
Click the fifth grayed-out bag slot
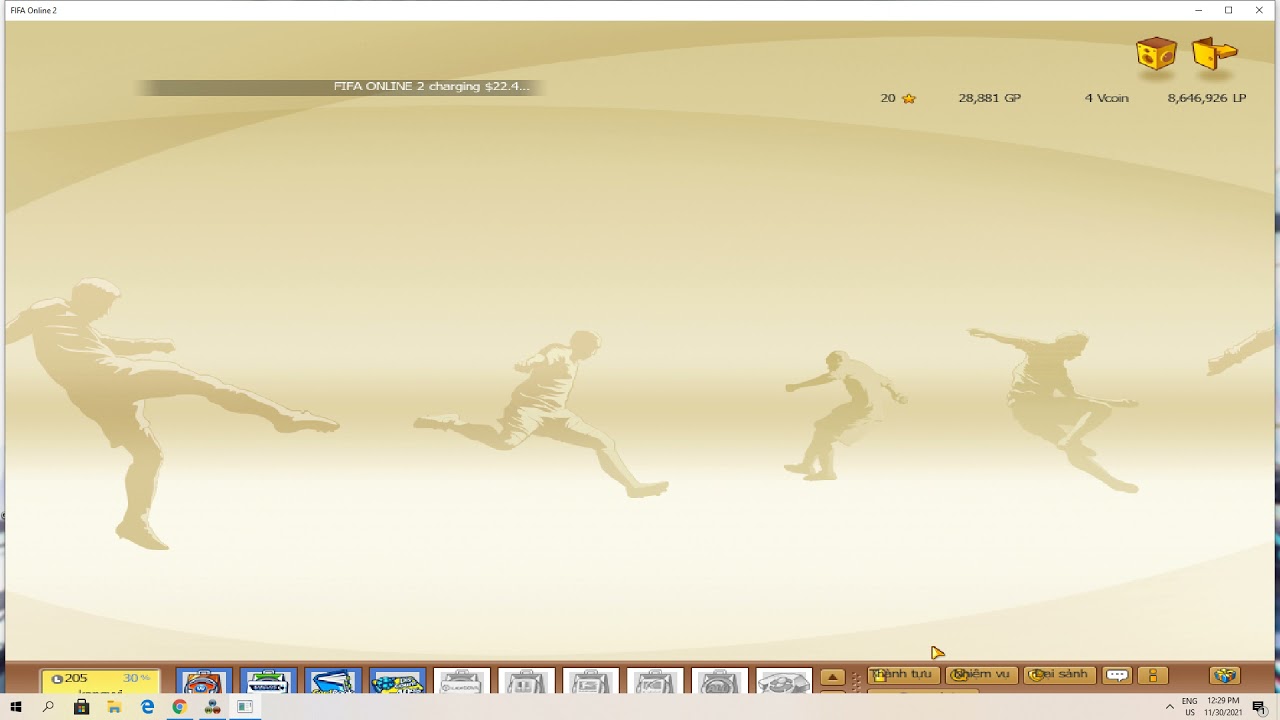pos(719,681)
